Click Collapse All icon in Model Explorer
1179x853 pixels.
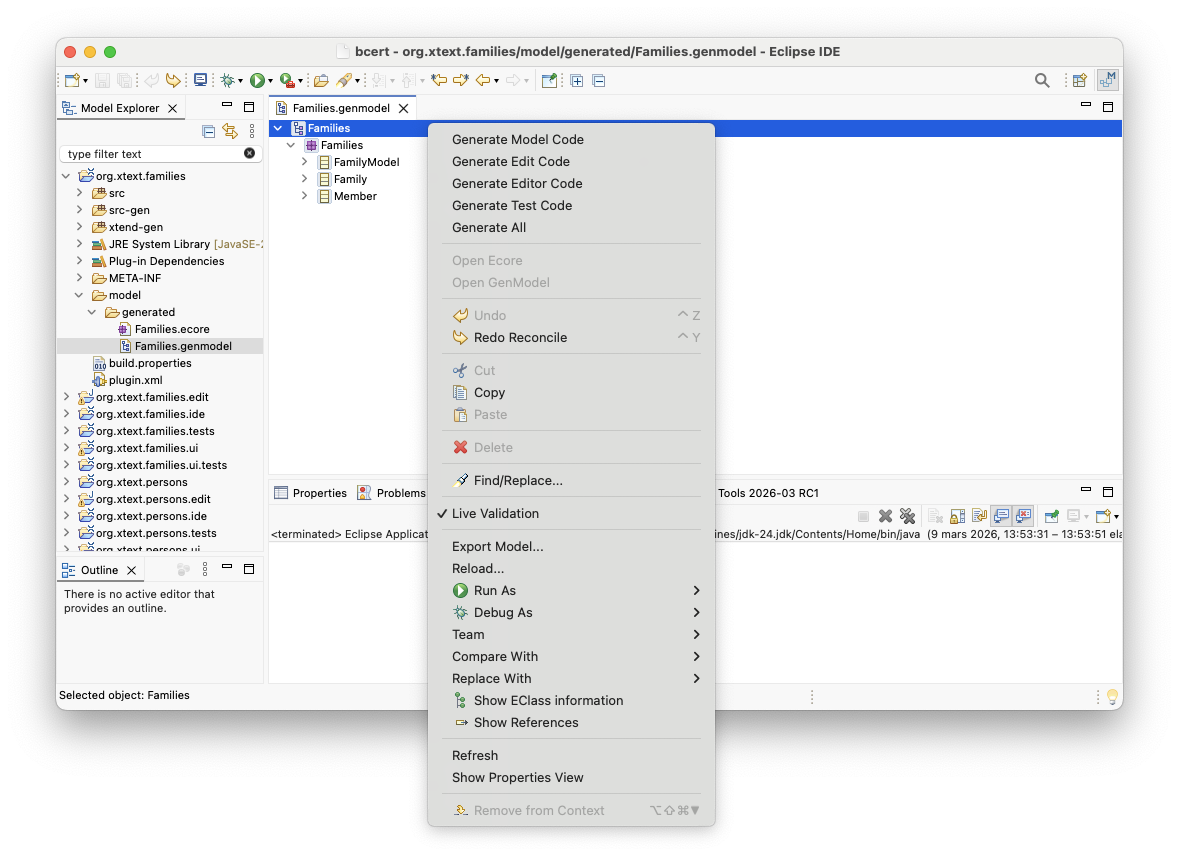pyautogui.click(x=209, y=132)
